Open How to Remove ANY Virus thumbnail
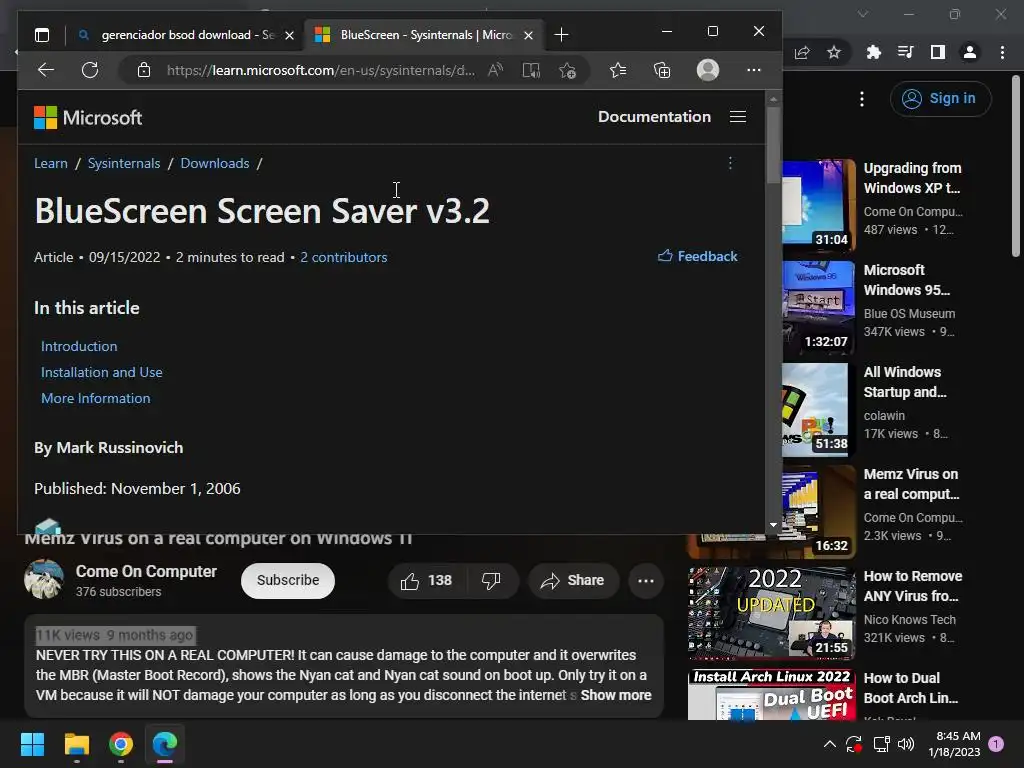 point(772,613)
